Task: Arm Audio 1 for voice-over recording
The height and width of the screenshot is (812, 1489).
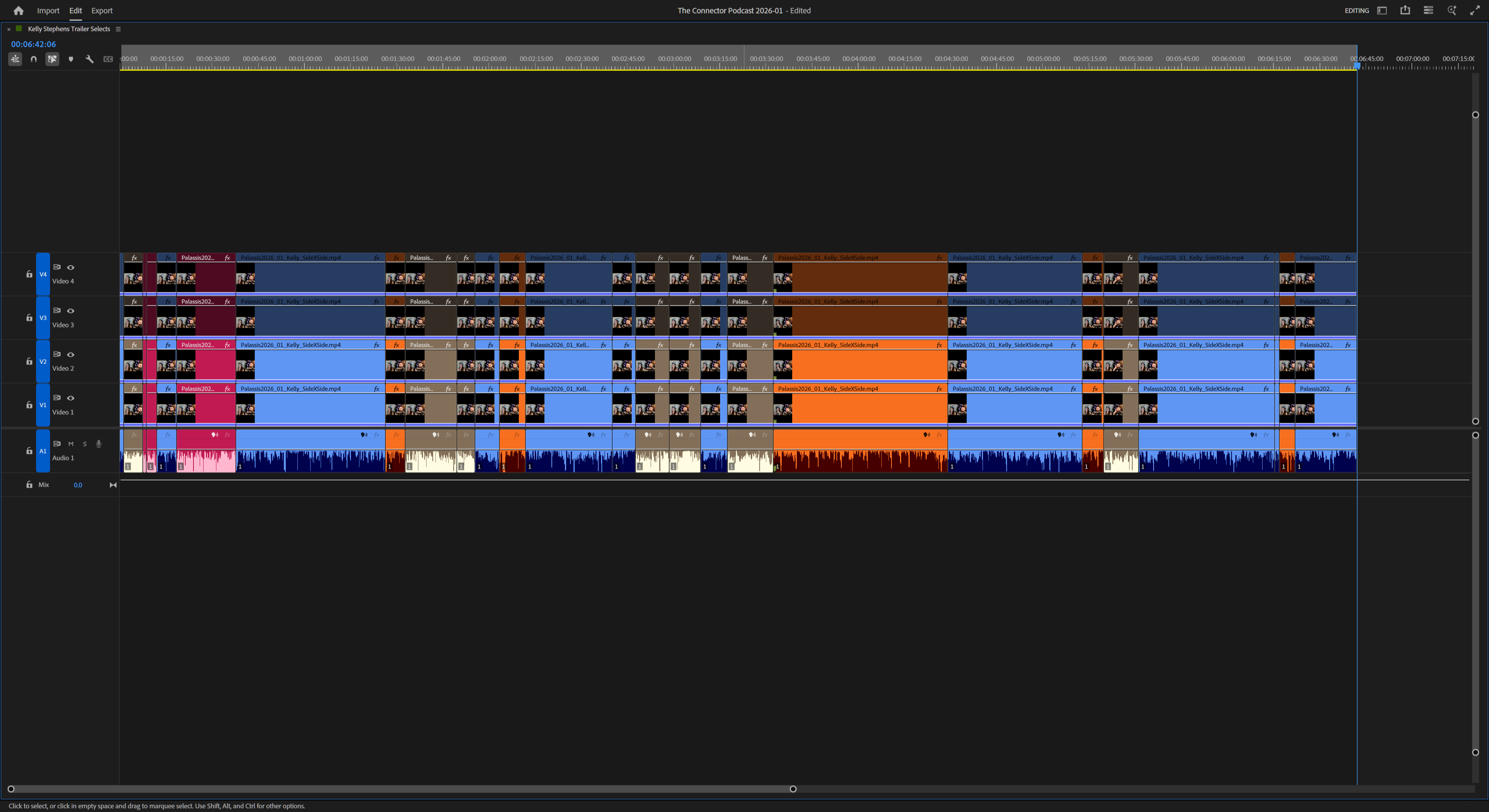Action: pyautogui.click(x=98, y=444)
